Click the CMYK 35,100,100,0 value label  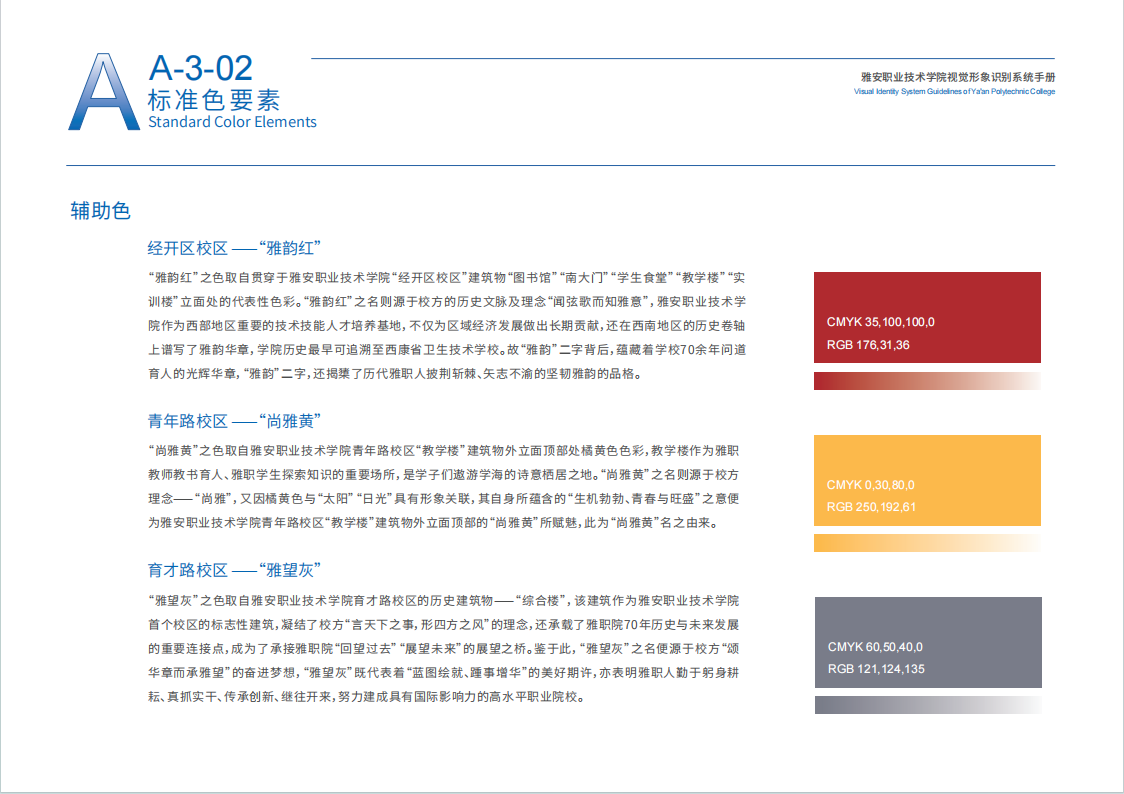click(x=880, y=322)
